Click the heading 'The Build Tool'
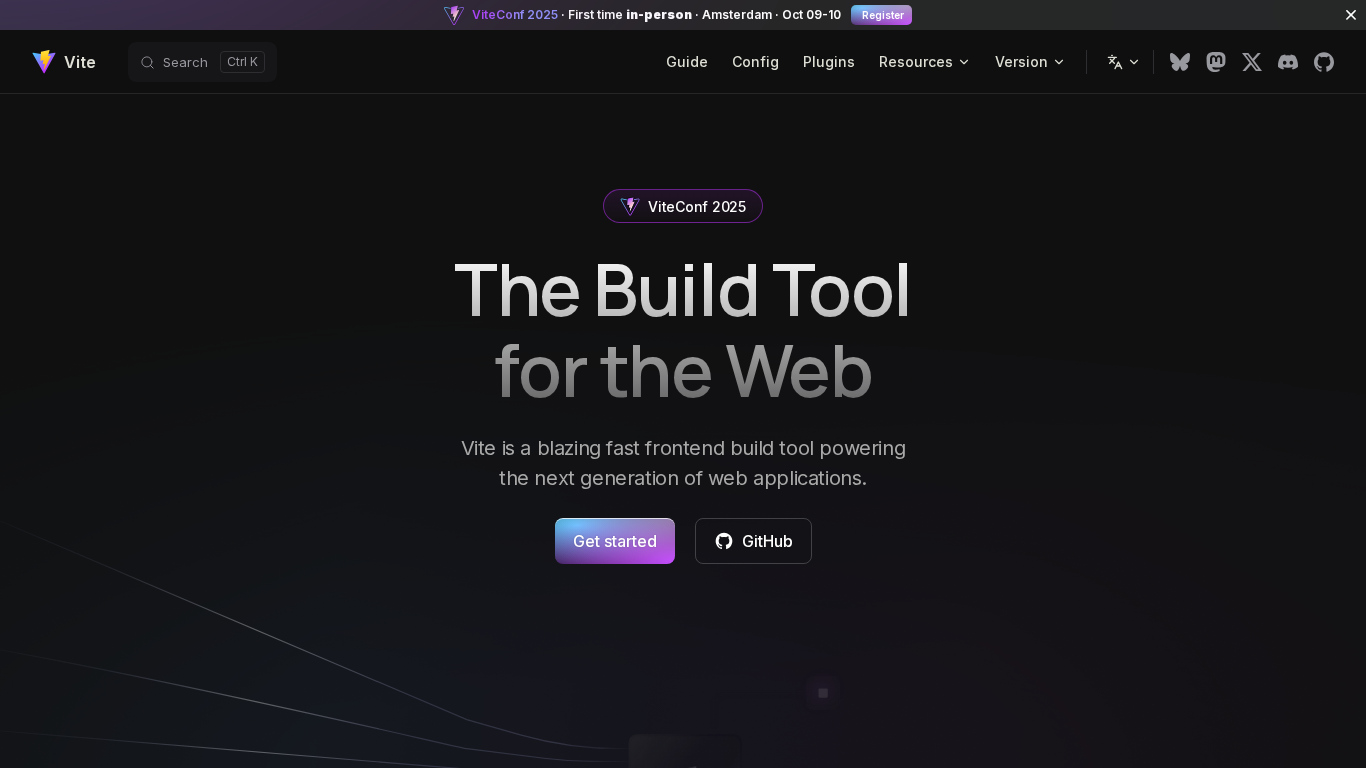1366x768 pixels. pos(682,291)
